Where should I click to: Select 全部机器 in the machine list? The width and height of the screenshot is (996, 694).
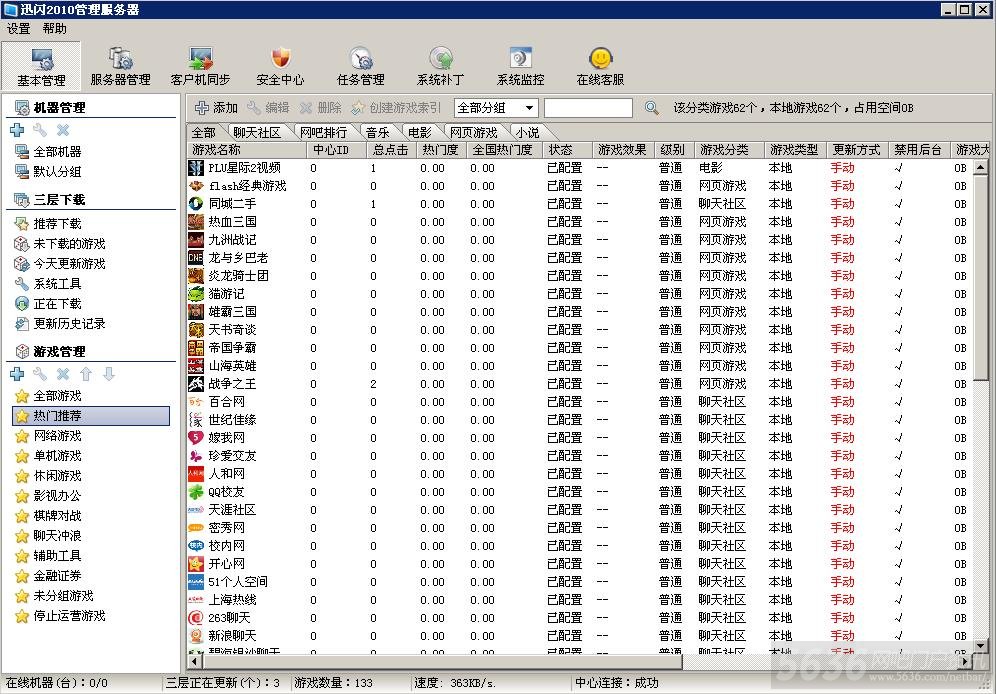(48, 152)
